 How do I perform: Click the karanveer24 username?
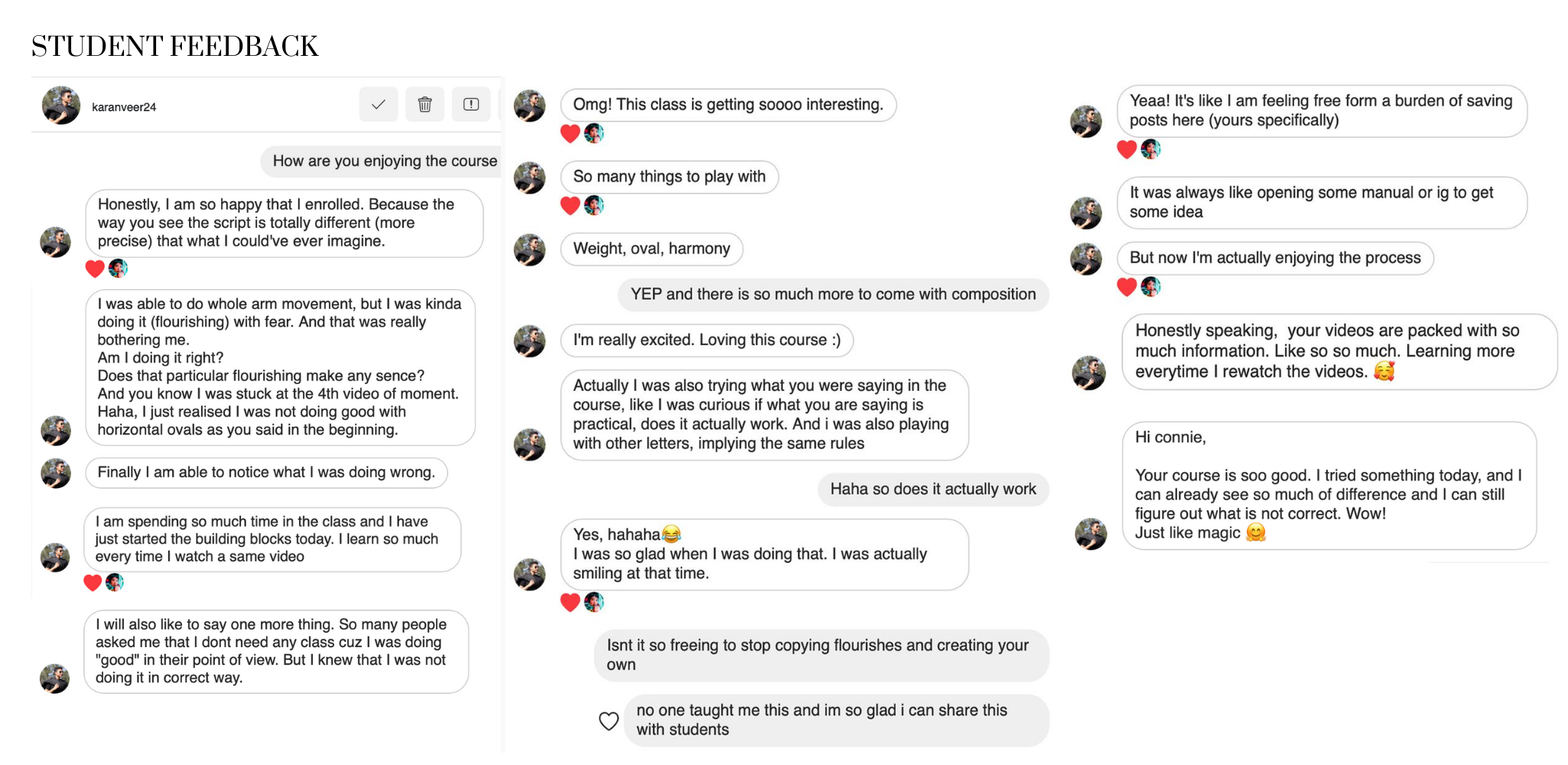pyautogui.click(x=124, y=107)
